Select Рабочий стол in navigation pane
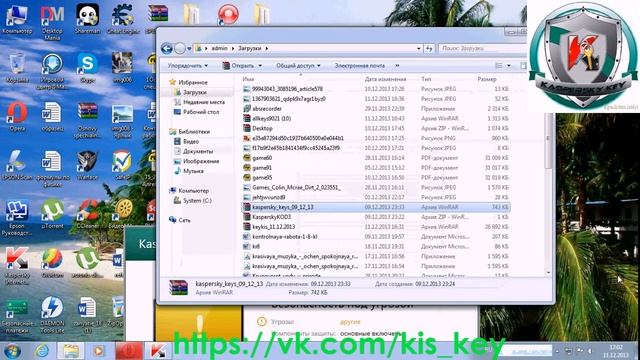The height and width of the screenshot is (360, 640). pos(201,112)
